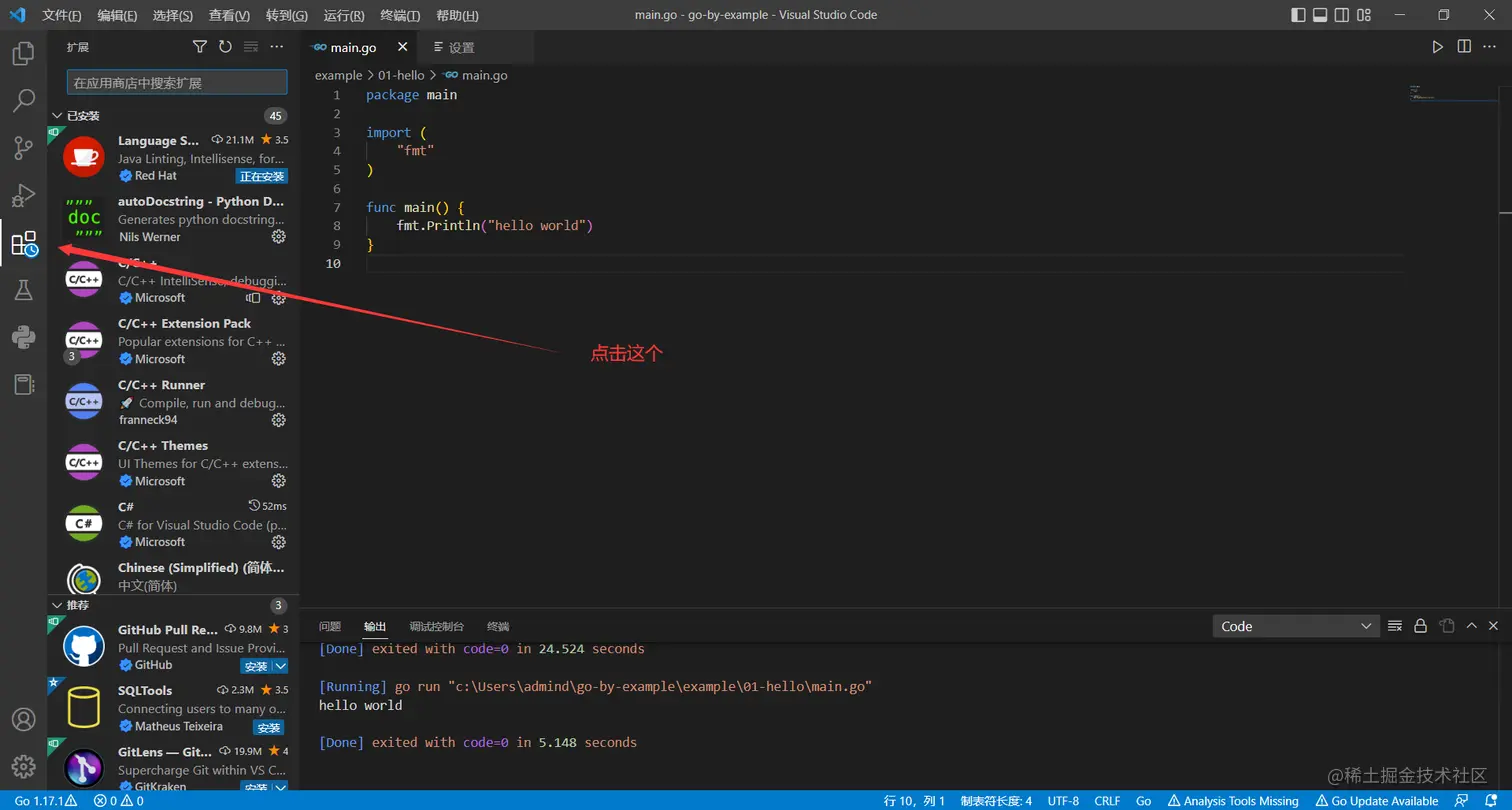This screenshot has width=1512, height=810.
Task: Open the Run and Debug view
Action: pos(24,195)
